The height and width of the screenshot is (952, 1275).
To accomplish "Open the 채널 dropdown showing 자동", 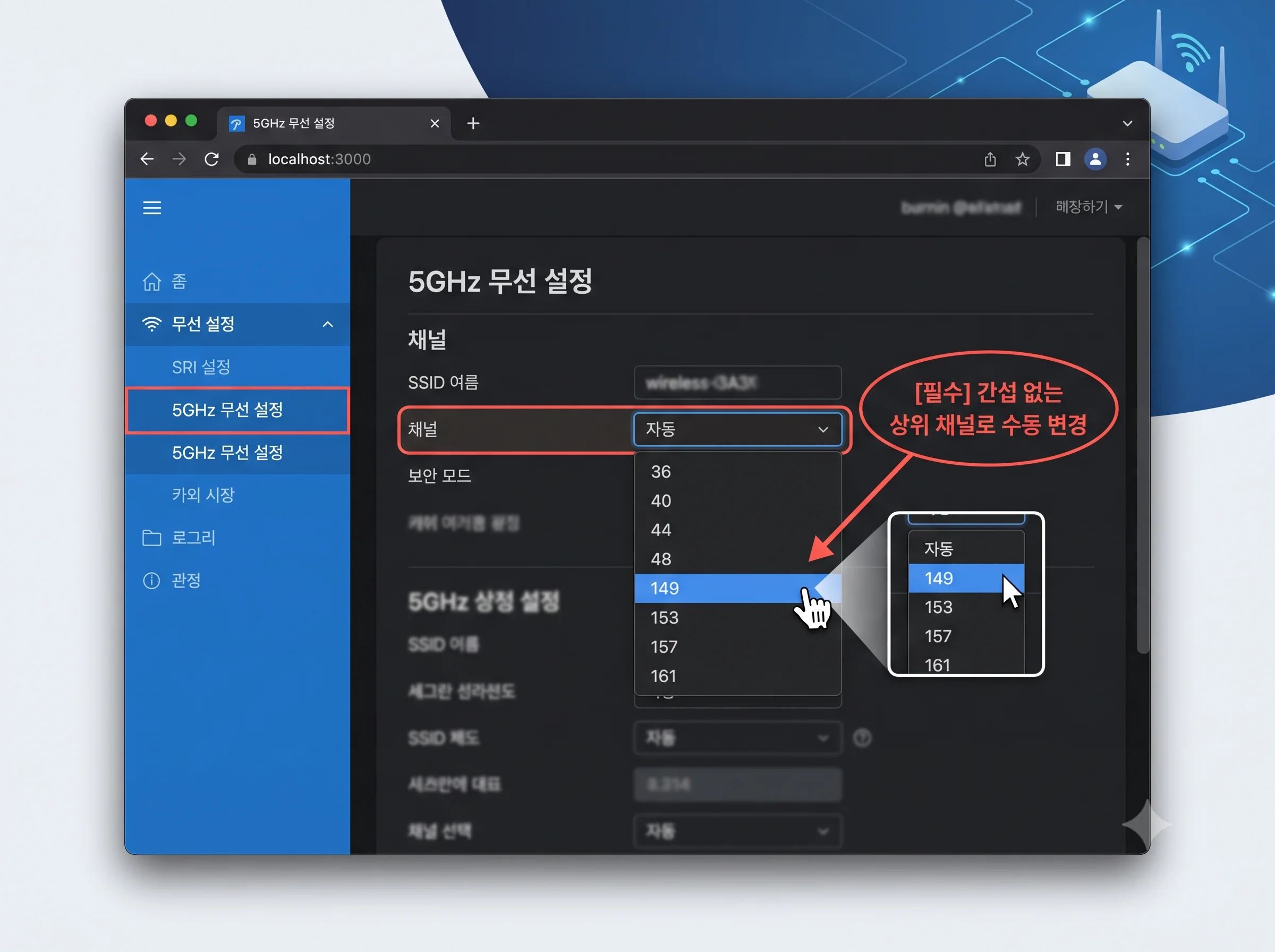I will (x=737, y=429).
